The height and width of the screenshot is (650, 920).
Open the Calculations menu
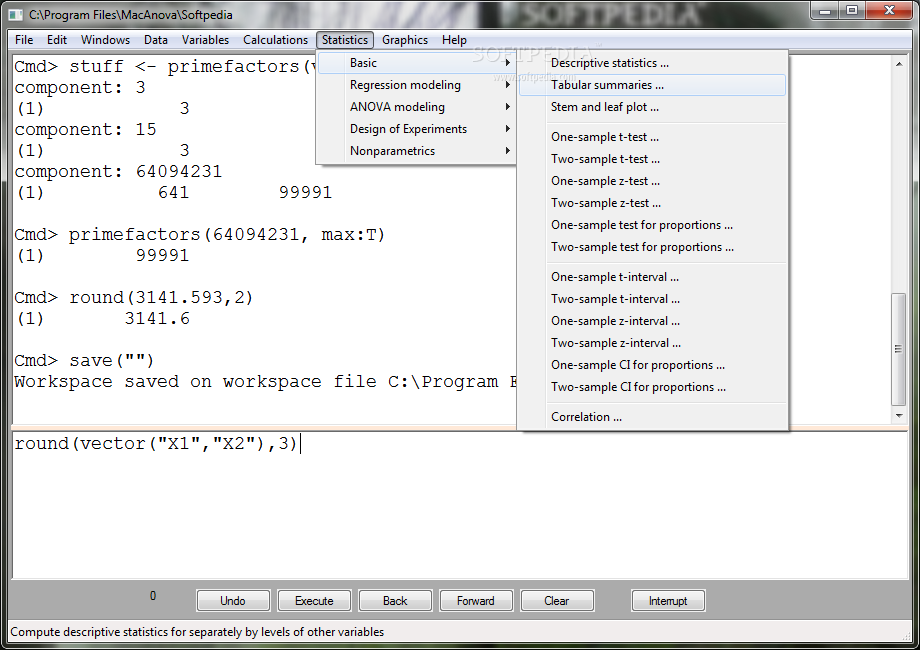pos(275,40)
